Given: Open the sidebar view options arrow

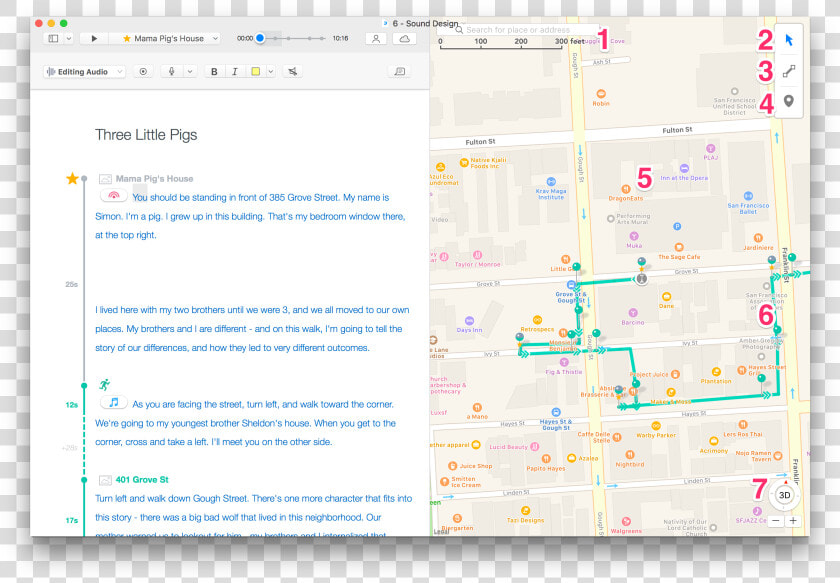Looking at the screenshot, I should (x=69, y=39).
